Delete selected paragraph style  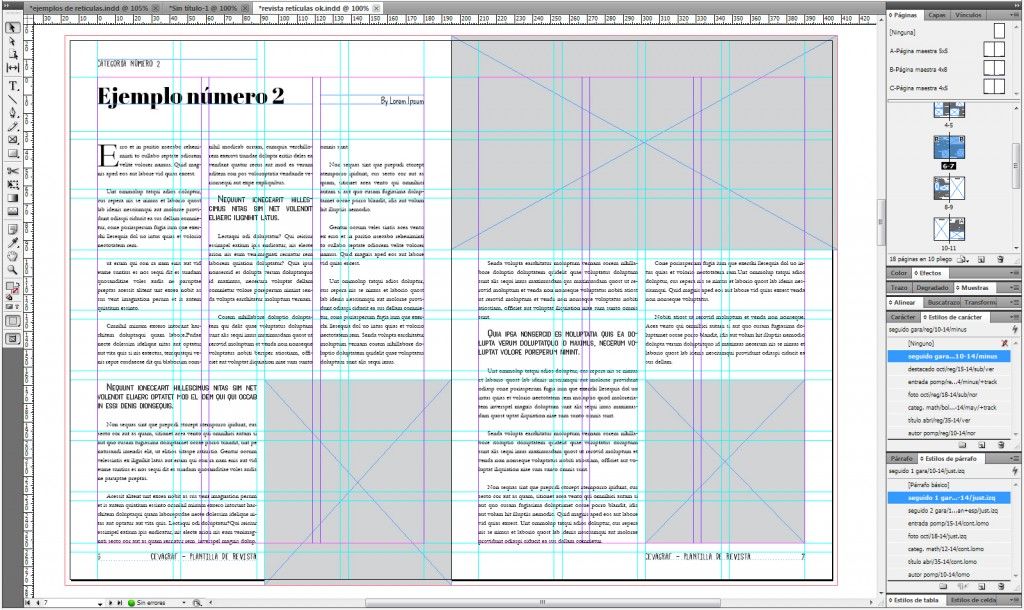point(1000,586)
